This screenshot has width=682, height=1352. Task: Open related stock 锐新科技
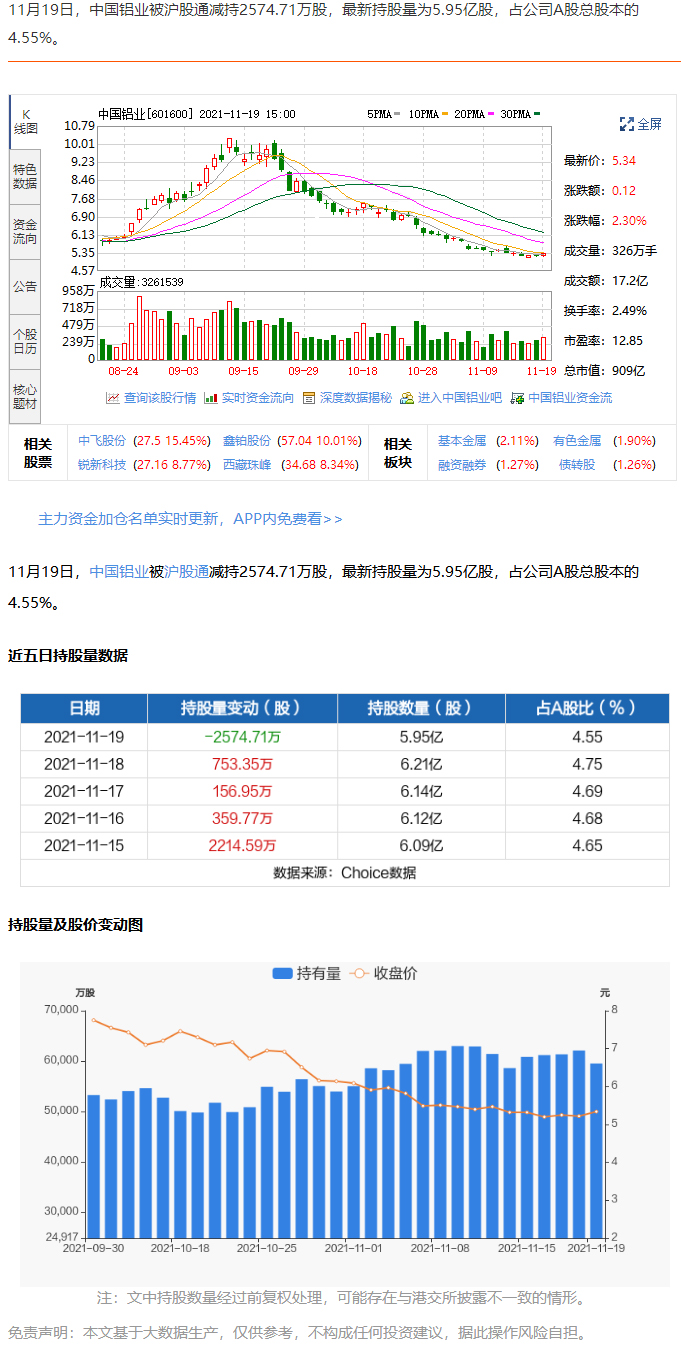[102, 464]
